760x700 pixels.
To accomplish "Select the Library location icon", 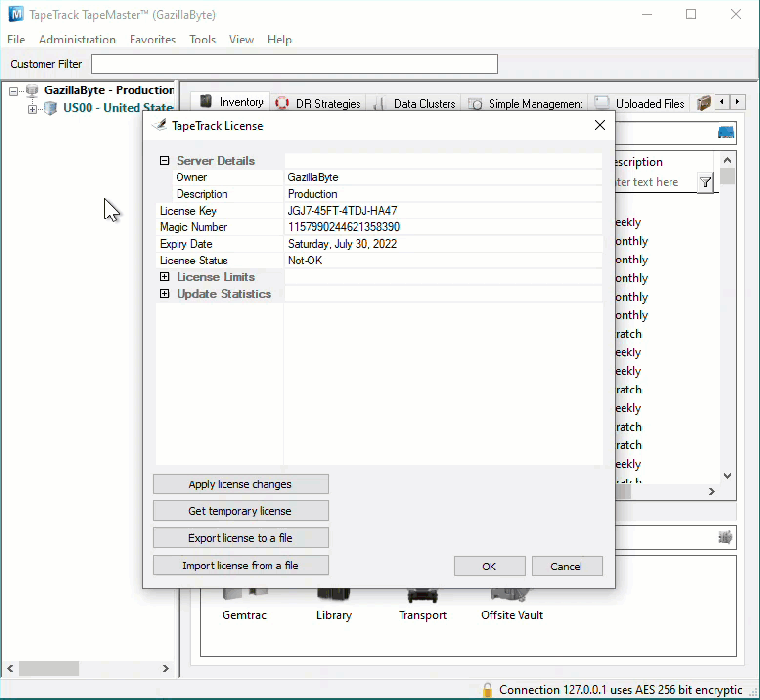I will click(x=333, y=595).
